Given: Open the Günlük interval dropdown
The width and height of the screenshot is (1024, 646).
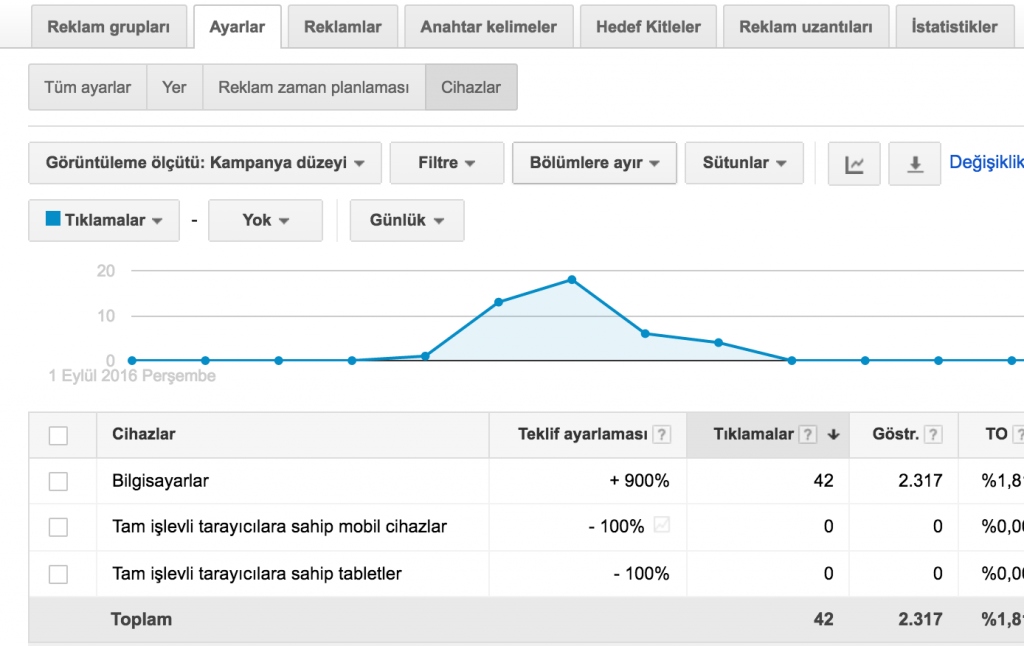Looking at the screenshot, I should click(x=406, y=220).
